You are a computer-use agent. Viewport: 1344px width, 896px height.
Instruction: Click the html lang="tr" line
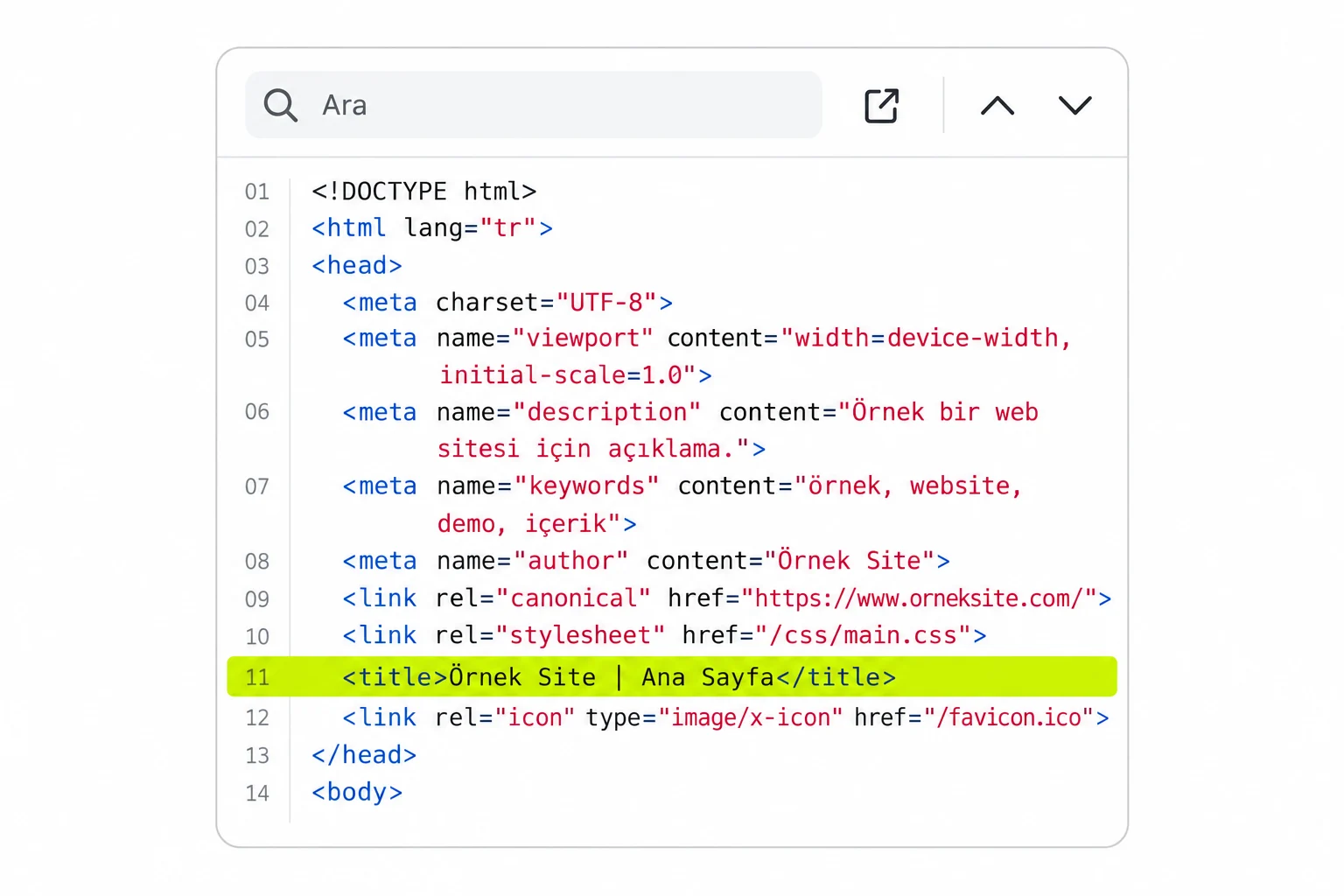[x=432, y=228]
